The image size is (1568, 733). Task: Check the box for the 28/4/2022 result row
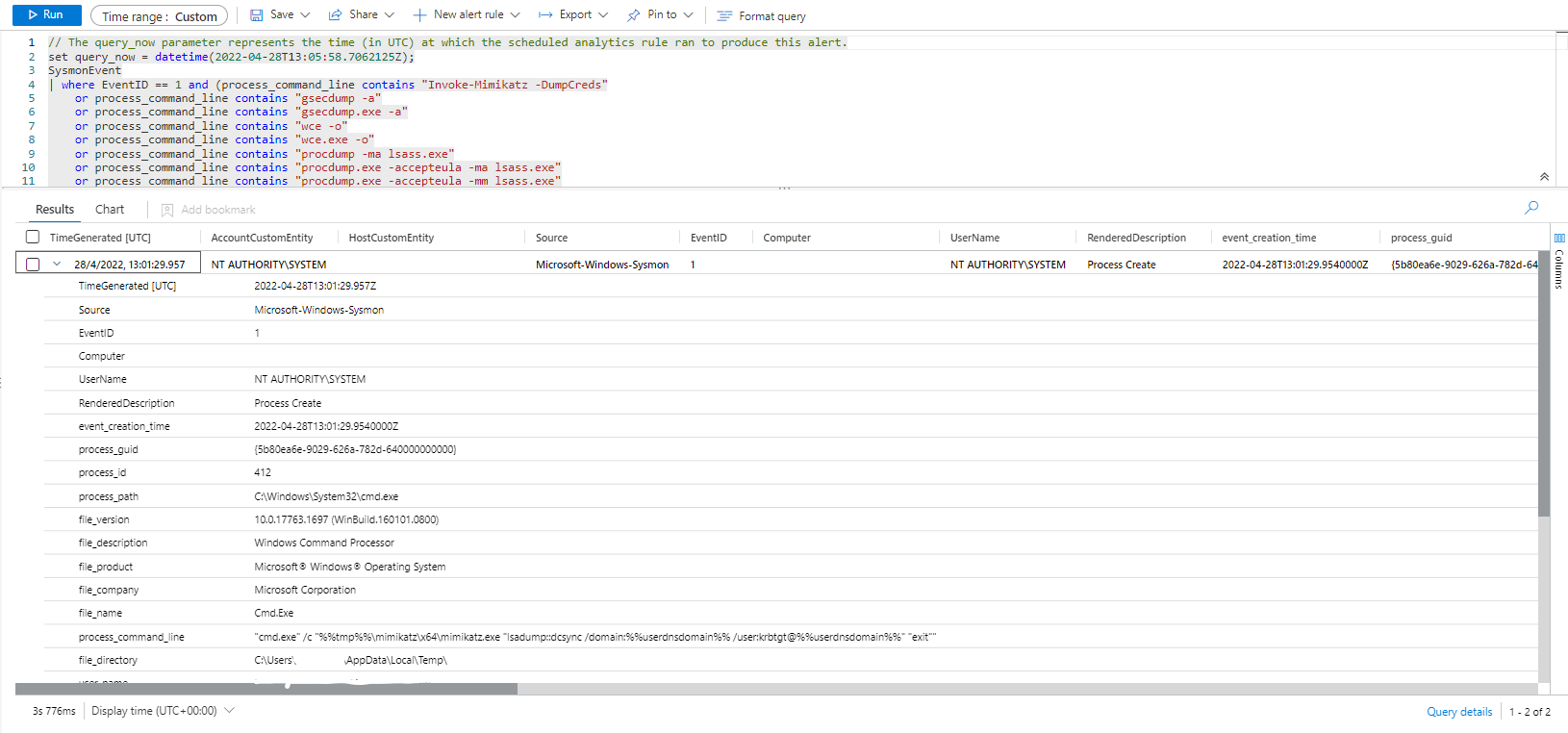click(33, 265)
